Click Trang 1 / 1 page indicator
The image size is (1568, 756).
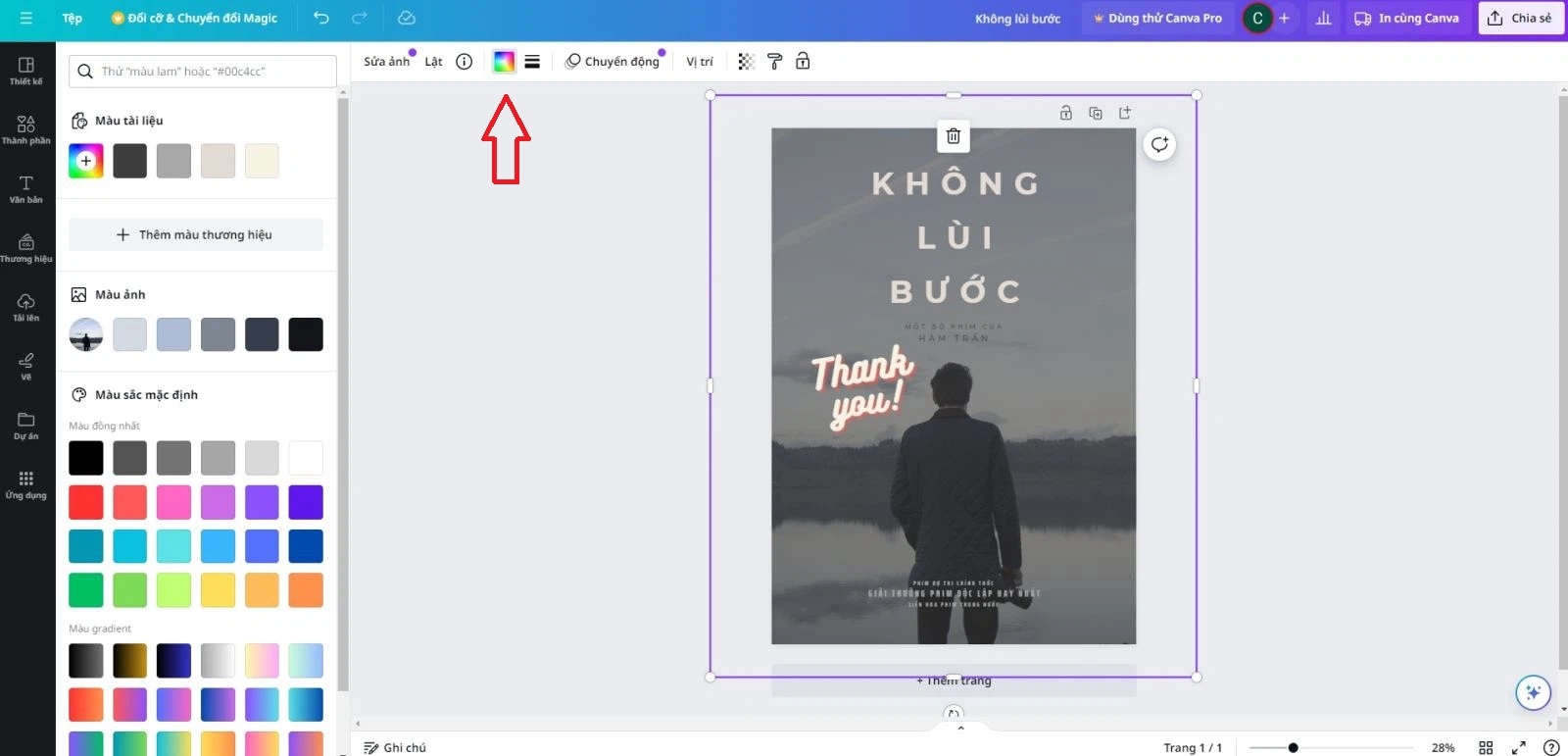pyautogui.click(x=1193, y=747)
